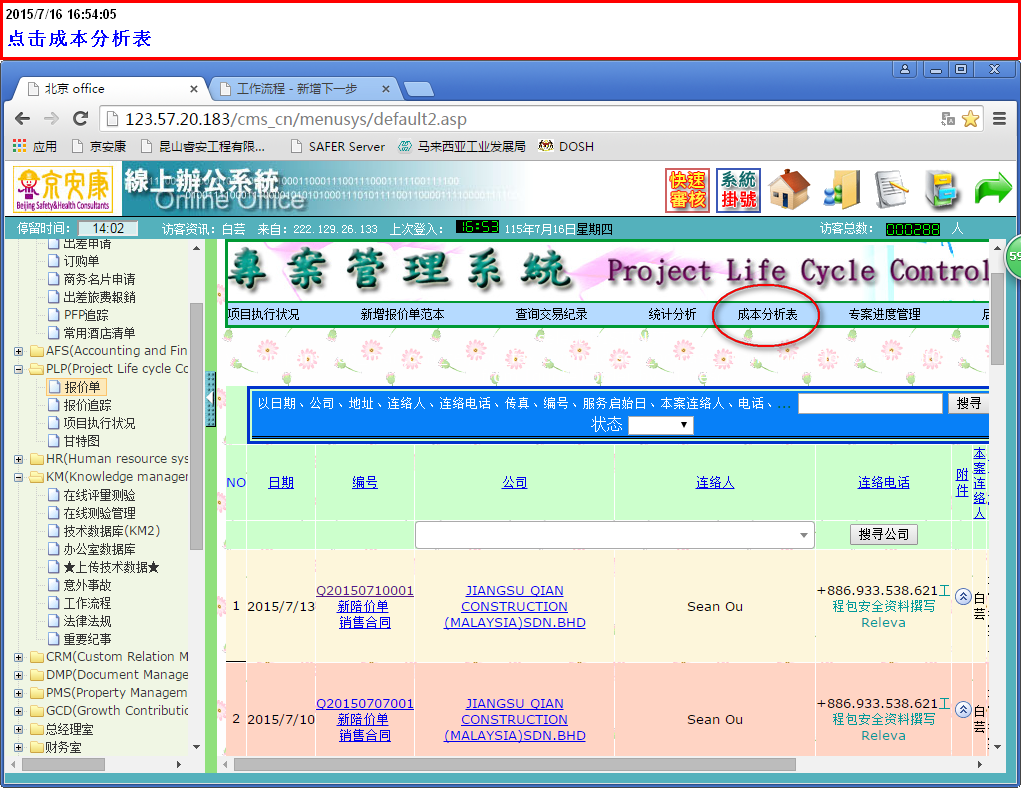Image resolution: width=1021 pixels, height=788 pixels.
Task: Expand the AFS (Accounting and Fin) folder
Action: tap(19, 351)
